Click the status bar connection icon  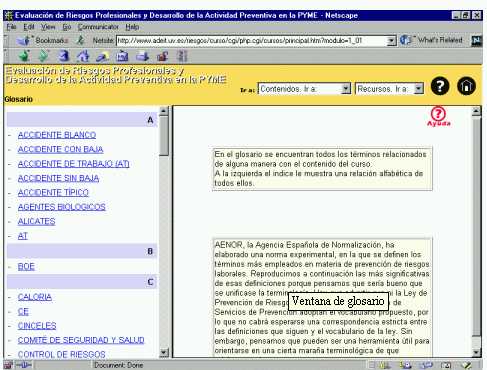(24, 365)
